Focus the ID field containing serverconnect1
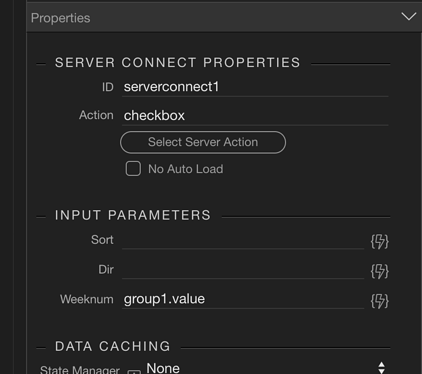The width and height of the screenshot is (422, 374). [x=255, y=87]
